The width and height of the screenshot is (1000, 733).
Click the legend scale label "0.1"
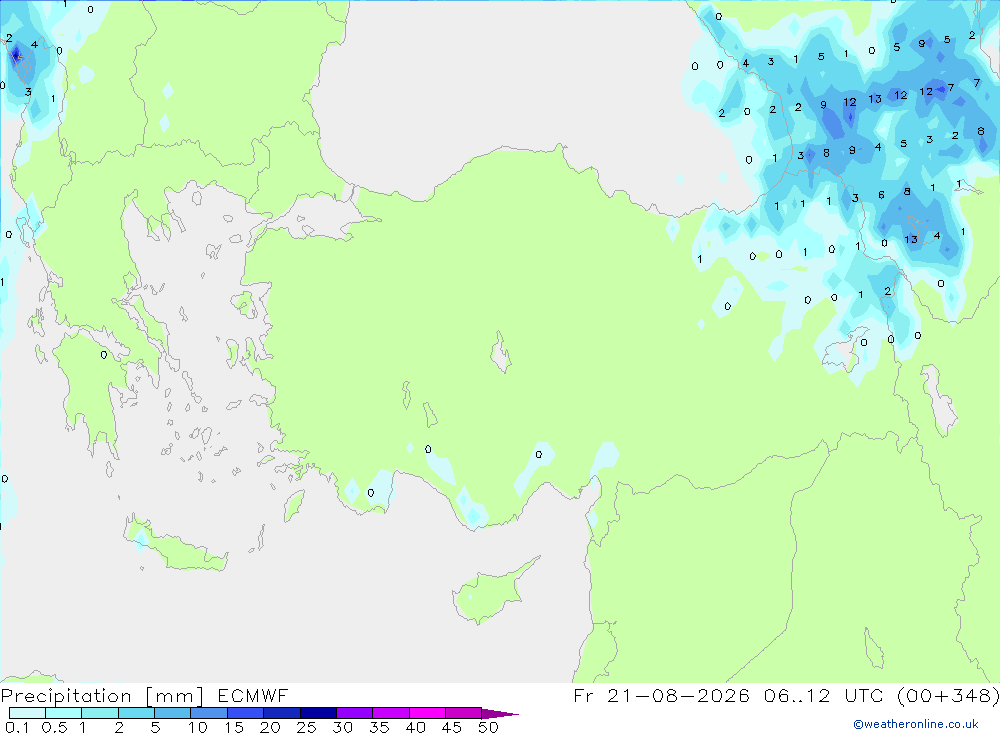(x=17, y=727)
